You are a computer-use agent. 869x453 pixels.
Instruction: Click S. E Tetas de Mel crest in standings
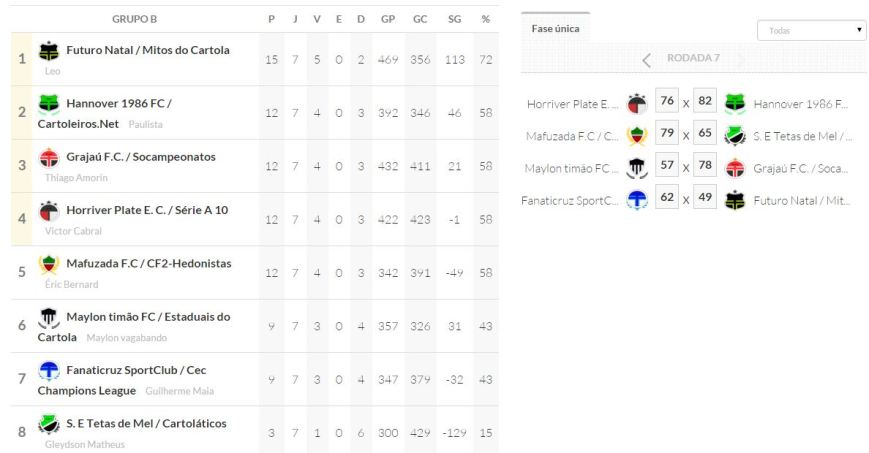49,424
